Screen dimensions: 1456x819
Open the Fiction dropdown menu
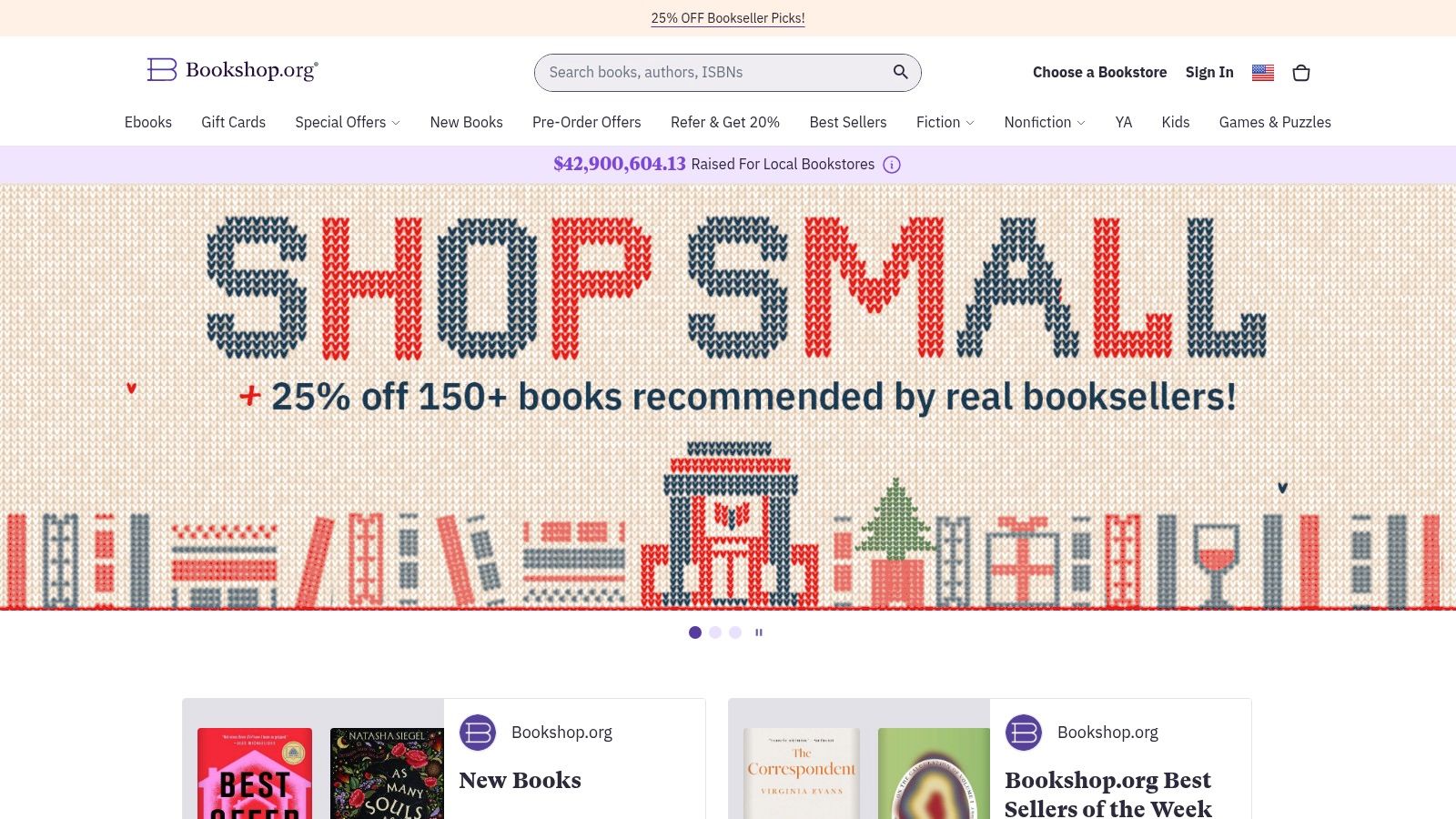945,122
